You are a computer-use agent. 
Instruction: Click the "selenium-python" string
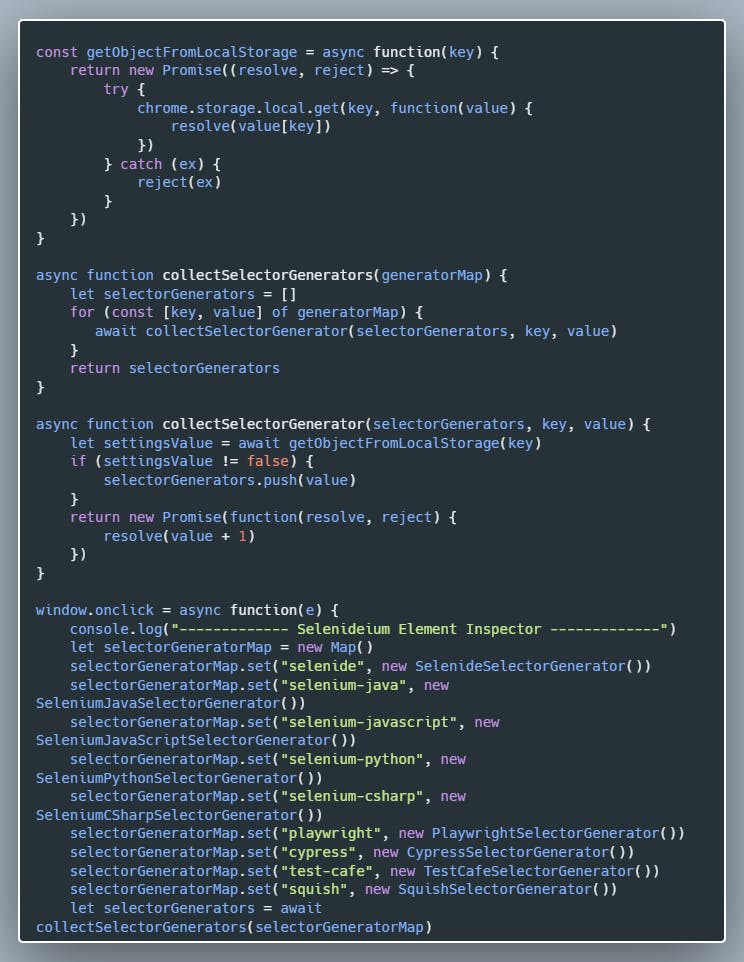351,759
